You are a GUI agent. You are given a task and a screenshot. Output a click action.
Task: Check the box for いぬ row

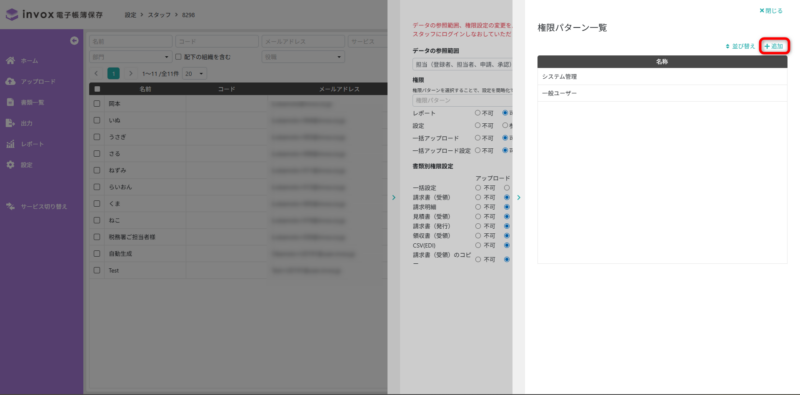coord(97,120)
